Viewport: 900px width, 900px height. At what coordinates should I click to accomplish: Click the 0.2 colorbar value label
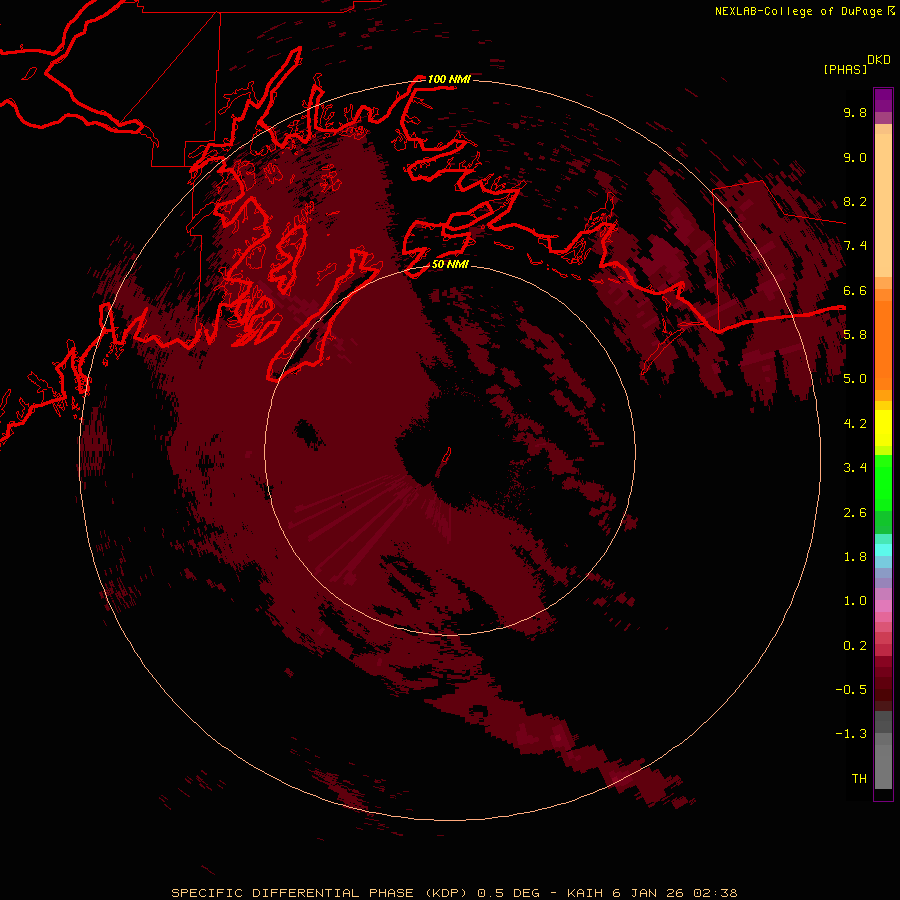855,645
